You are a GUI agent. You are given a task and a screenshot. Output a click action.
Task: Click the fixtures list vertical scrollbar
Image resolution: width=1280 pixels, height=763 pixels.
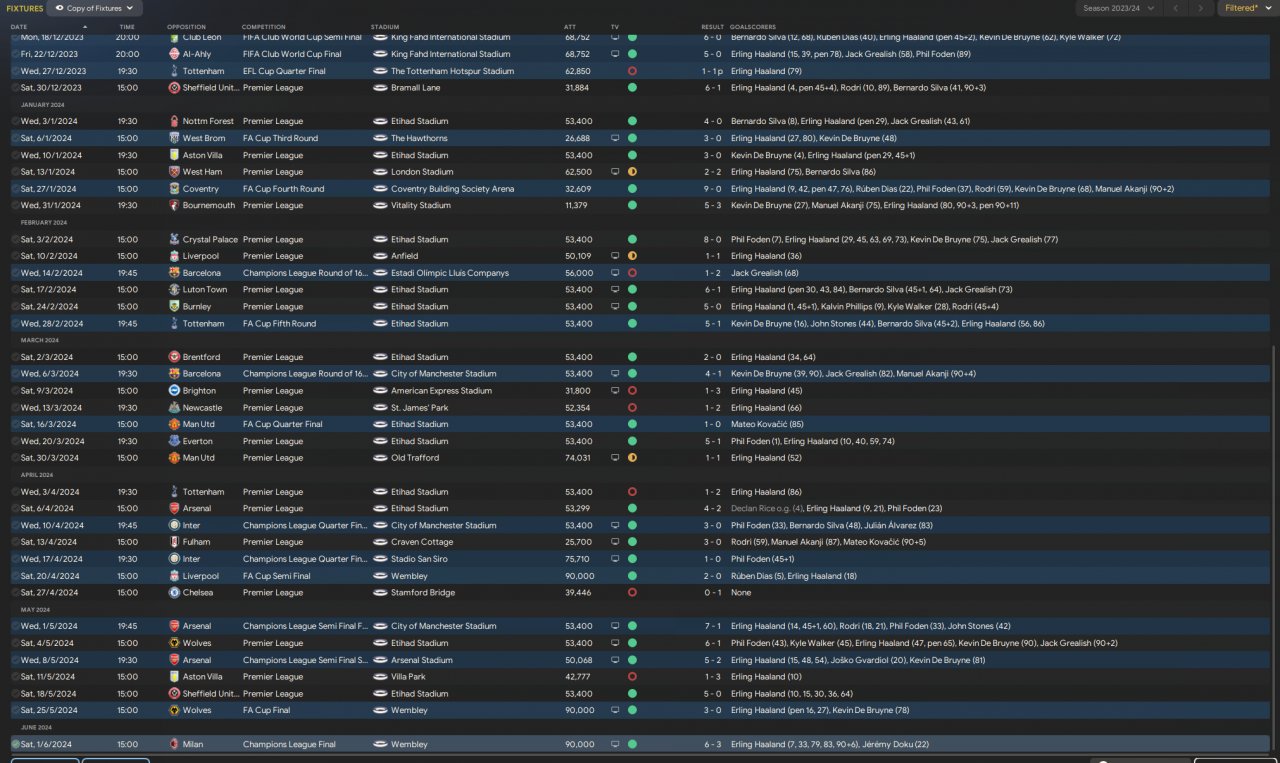click(1275, 550)
